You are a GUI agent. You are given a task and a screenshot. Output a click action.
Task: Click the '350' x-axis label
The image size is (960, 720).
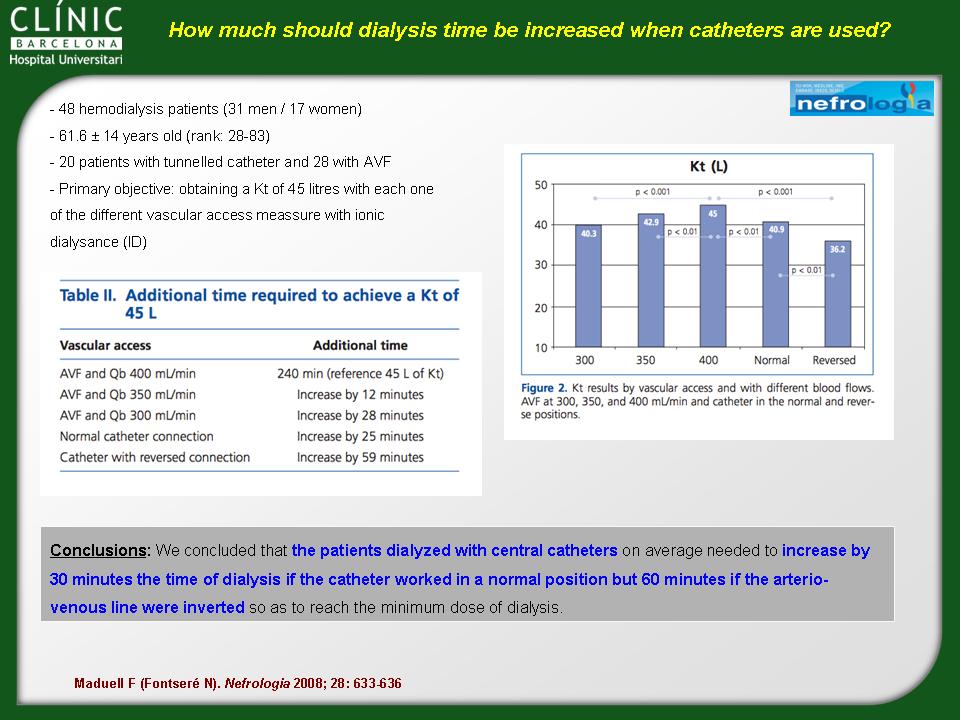click(x=645, y=360)
